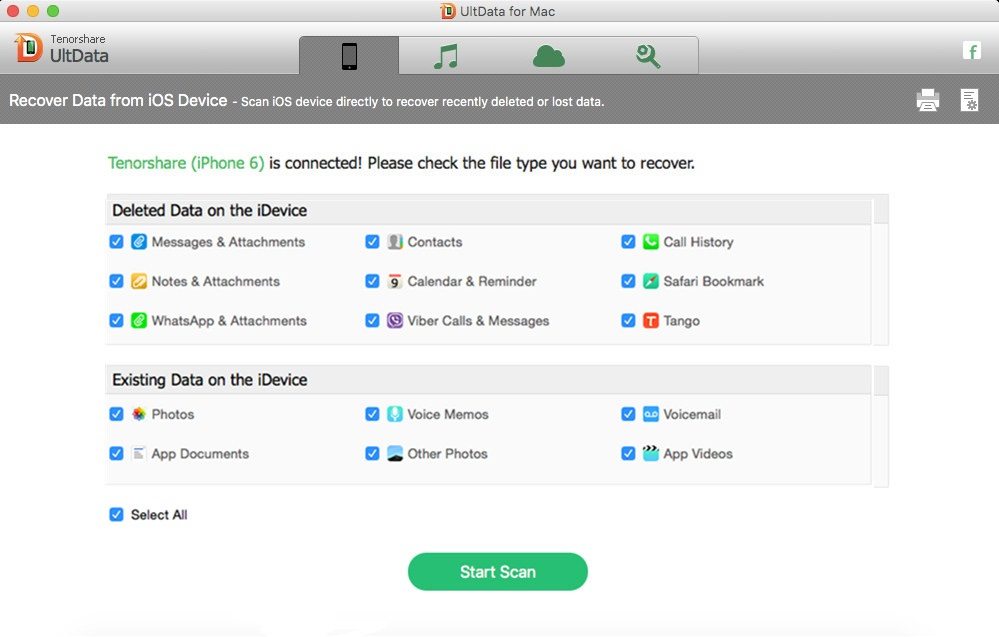Click the "Select All" label text
The image size is (999, 637).
(x=159, y=515)
